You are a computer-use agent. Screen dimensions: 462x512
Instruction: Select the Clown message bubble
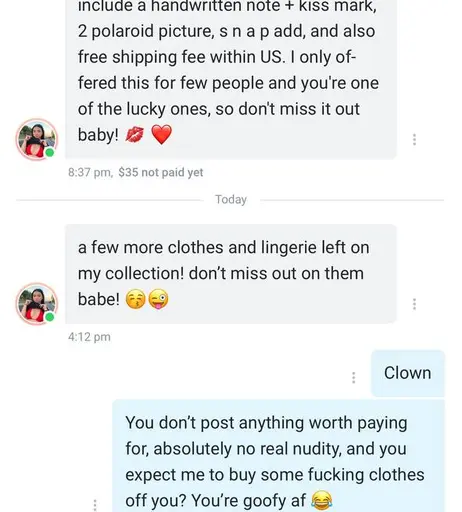[x=408, y=373]
